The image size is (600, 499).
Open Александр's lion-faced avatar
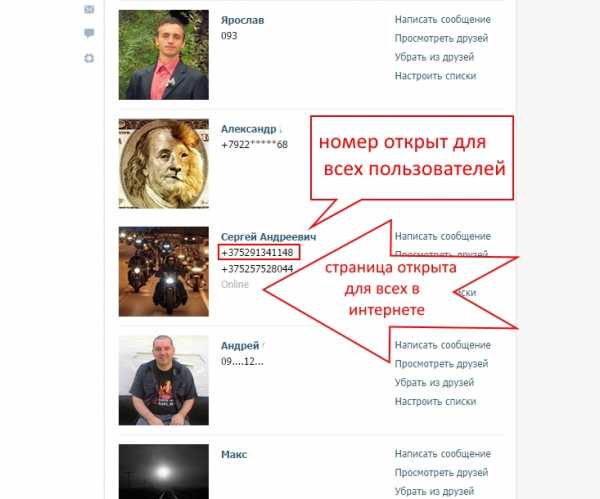tap(164, 163)
